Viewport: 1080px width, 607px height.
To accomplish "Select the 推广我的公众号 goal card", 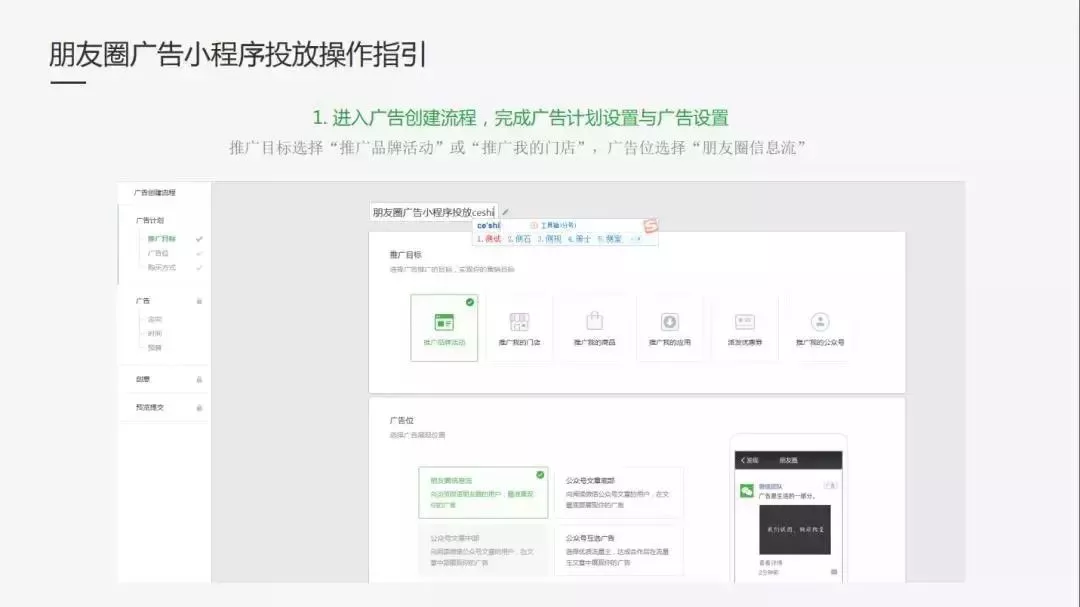I will pos(820,328).
